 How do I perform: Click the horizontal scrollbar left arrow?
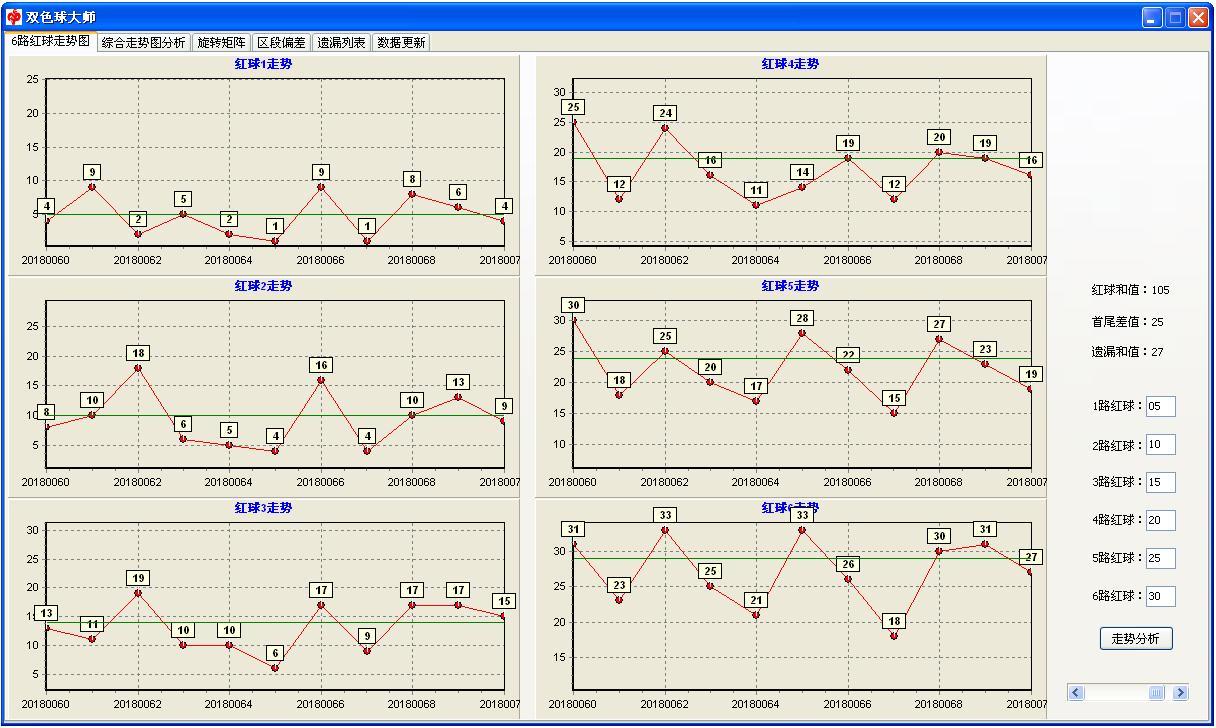point(1076,692)
